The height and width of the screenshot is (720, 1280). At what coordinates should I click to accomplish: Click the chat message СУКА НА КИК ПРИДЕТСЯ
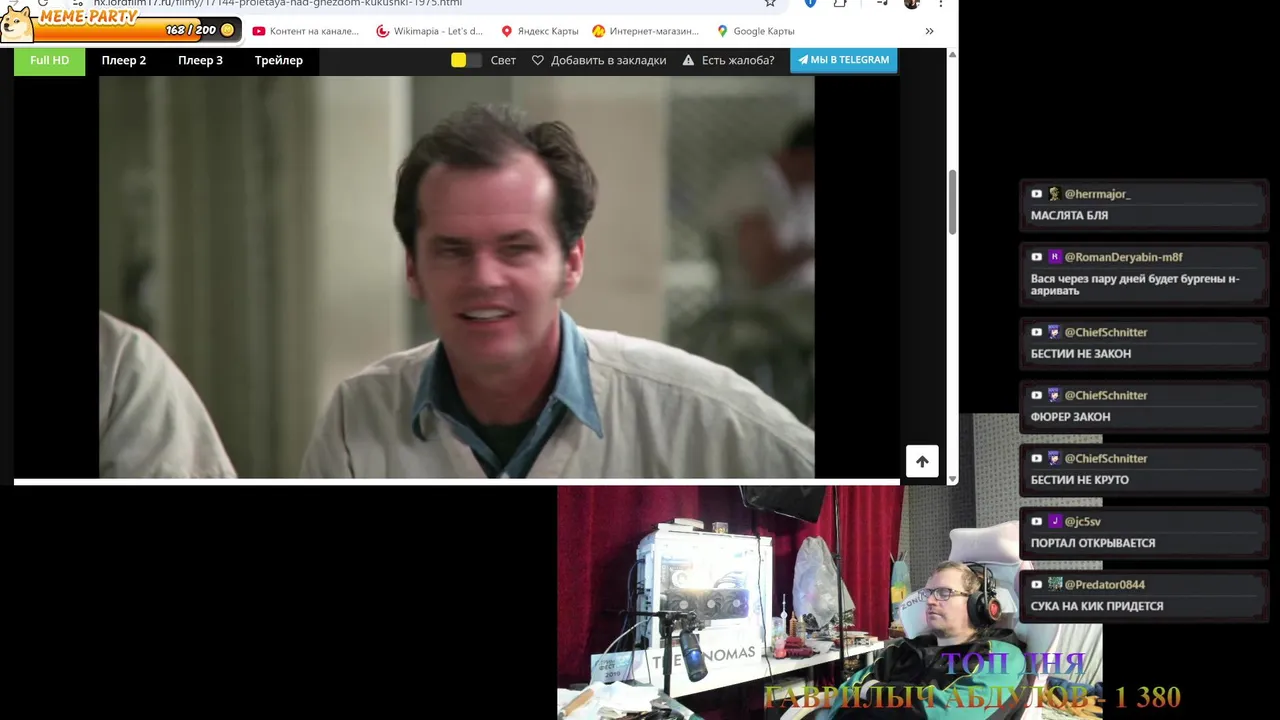(x=1097, y=606)
